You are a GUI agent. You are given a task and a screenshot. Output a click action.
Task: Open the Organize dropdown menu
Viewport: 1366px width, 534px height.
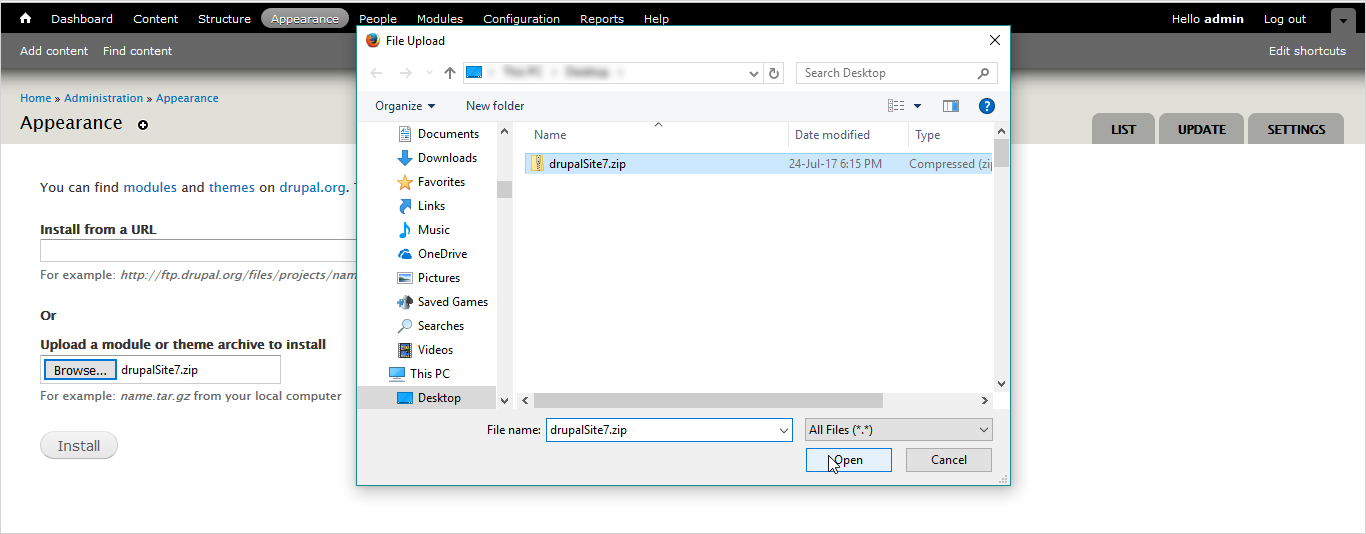coord(405,106)
